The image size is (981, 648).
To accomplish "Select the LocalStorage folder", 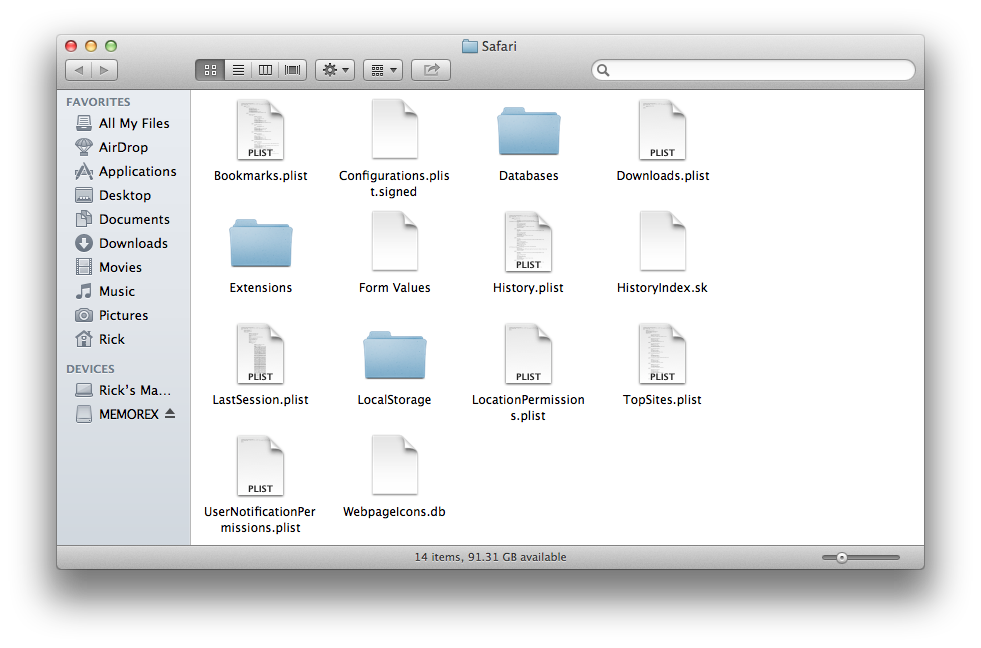I will [394, 368].
